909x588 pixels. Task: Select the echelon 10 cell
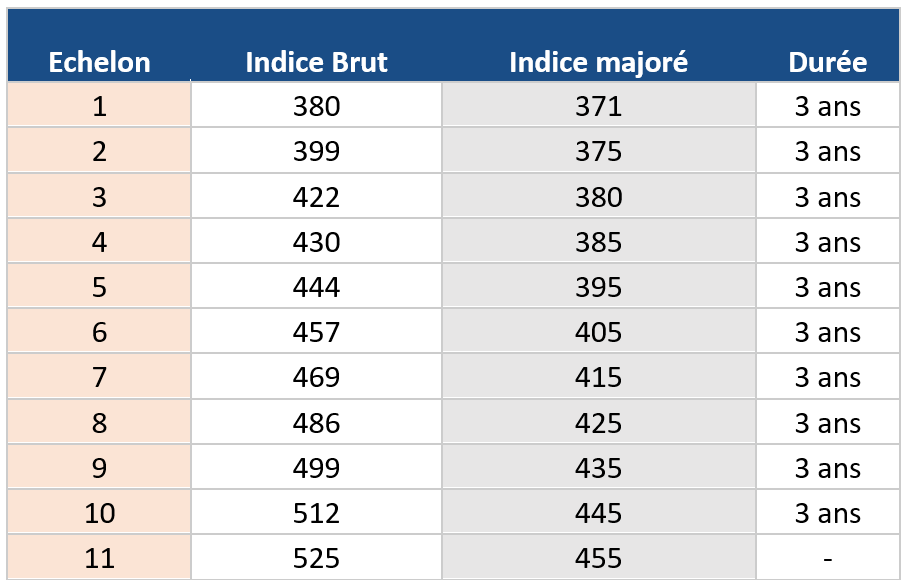click(99, 513)
